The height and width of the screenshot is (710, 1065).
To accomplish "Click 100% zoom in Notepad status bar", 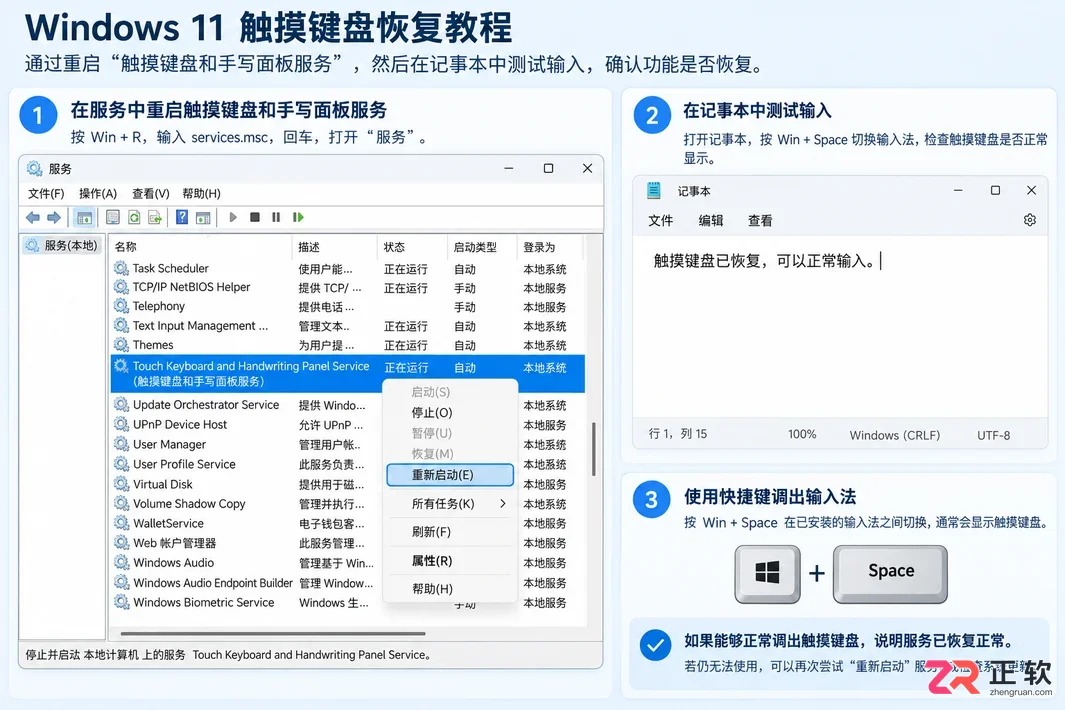I will (x=802, y=434).
